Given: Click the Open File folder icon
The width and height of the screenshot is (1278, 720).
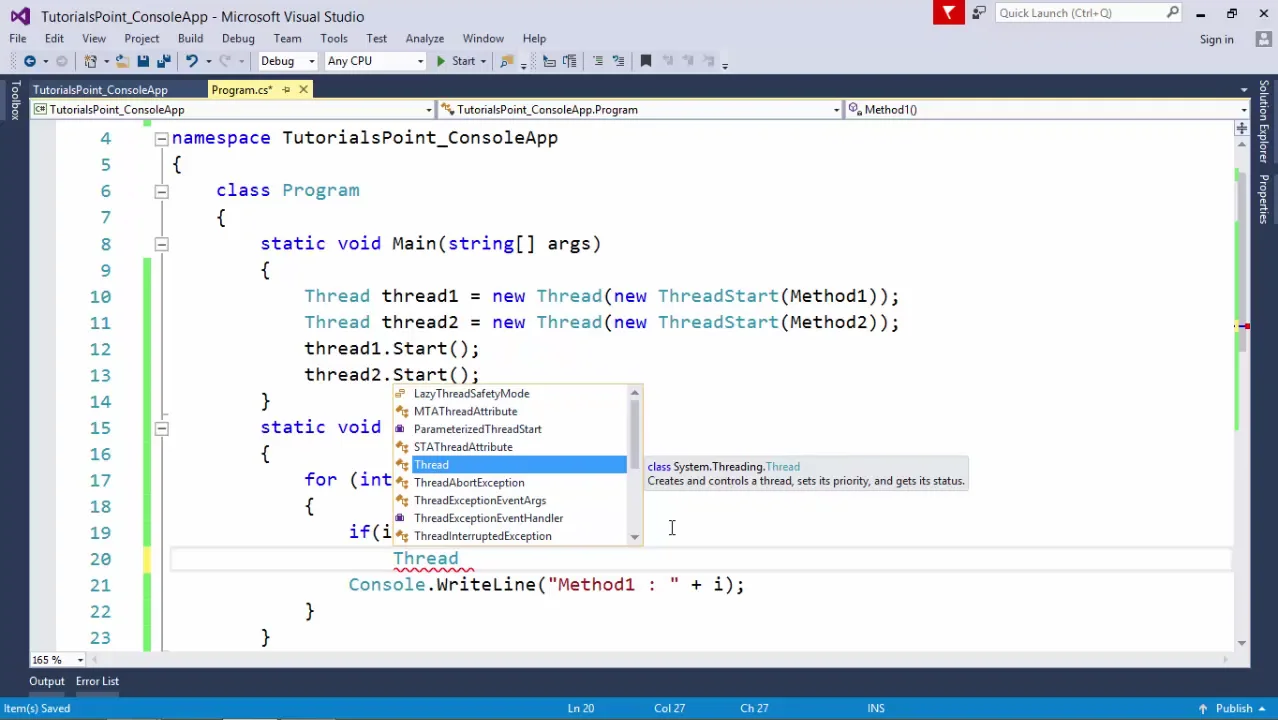Looking at the screenshot, I should [121, 61].
